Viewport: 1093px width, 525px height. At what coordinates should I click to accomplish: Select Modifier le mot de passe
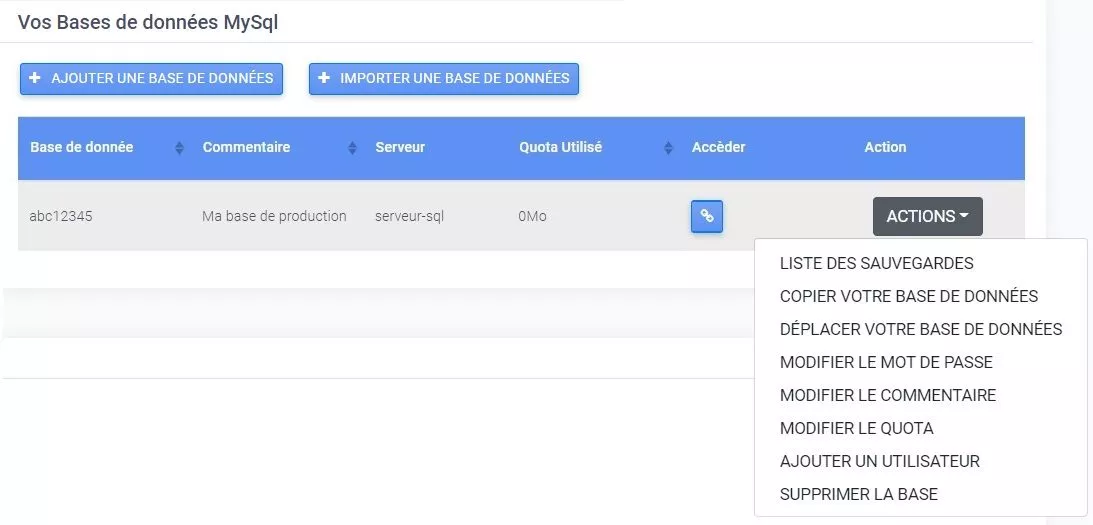[x=886, y=363]
